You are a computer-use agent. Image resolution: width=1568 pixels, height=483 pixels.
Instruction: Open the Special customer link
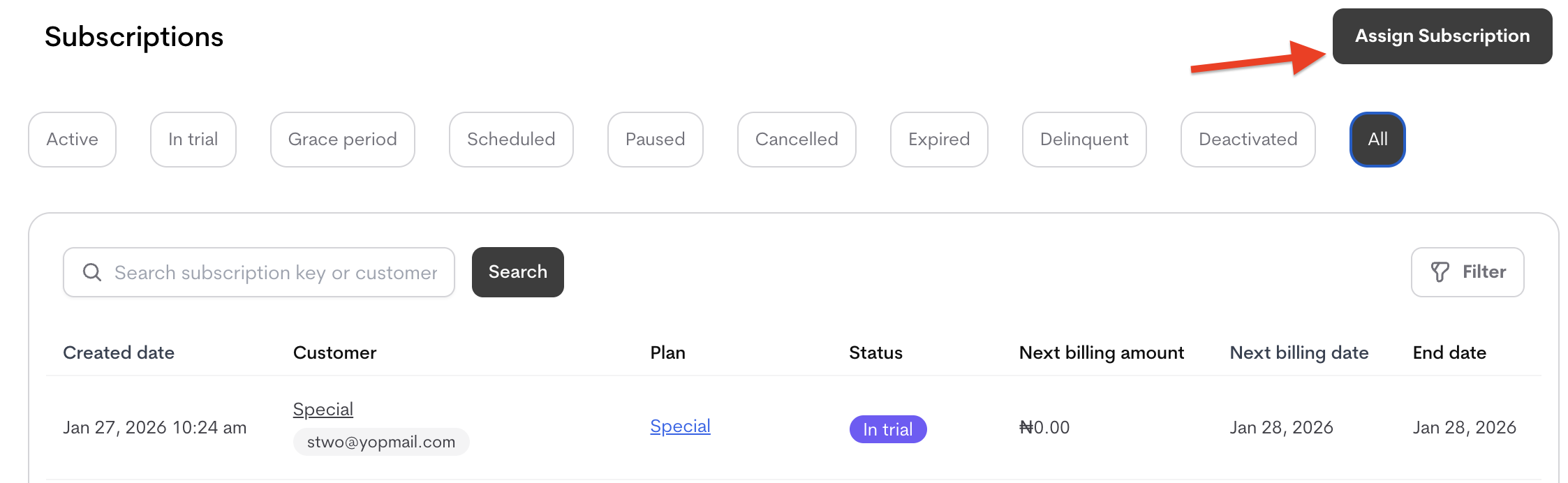(x=323, y=409)
